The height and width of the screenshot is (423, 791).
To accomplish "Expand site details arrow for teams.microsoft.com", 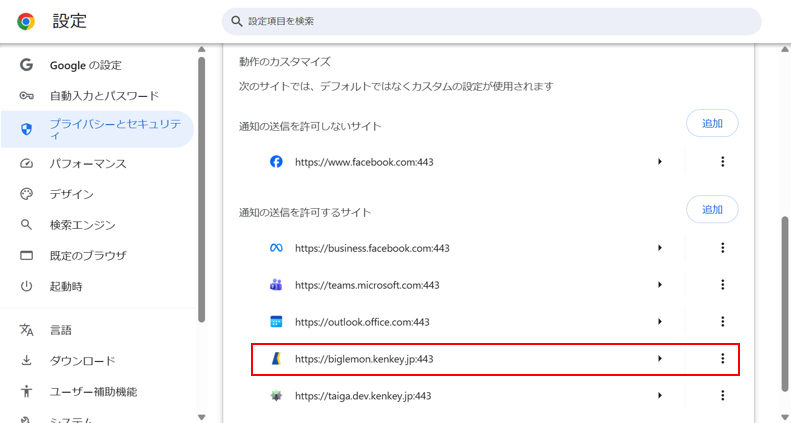I will click(x=660, y=285).
